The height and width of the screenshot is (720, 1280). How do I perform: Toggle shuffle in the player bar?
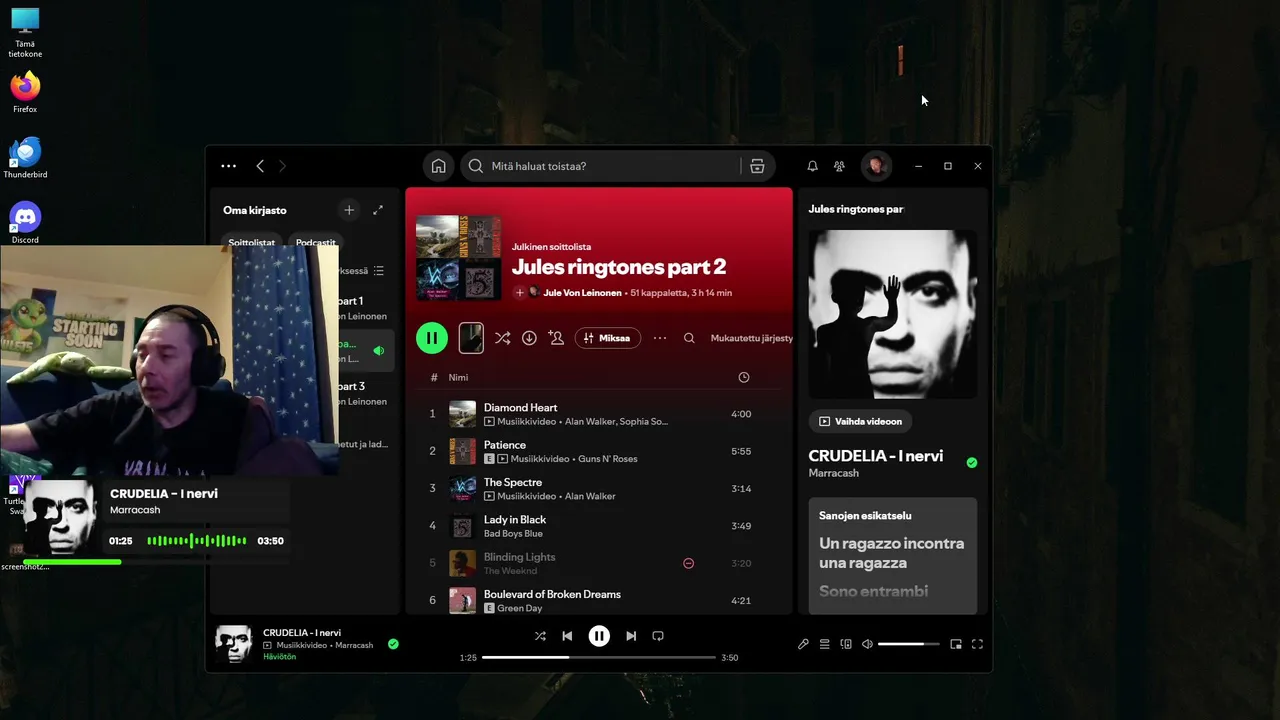[540, 636]
